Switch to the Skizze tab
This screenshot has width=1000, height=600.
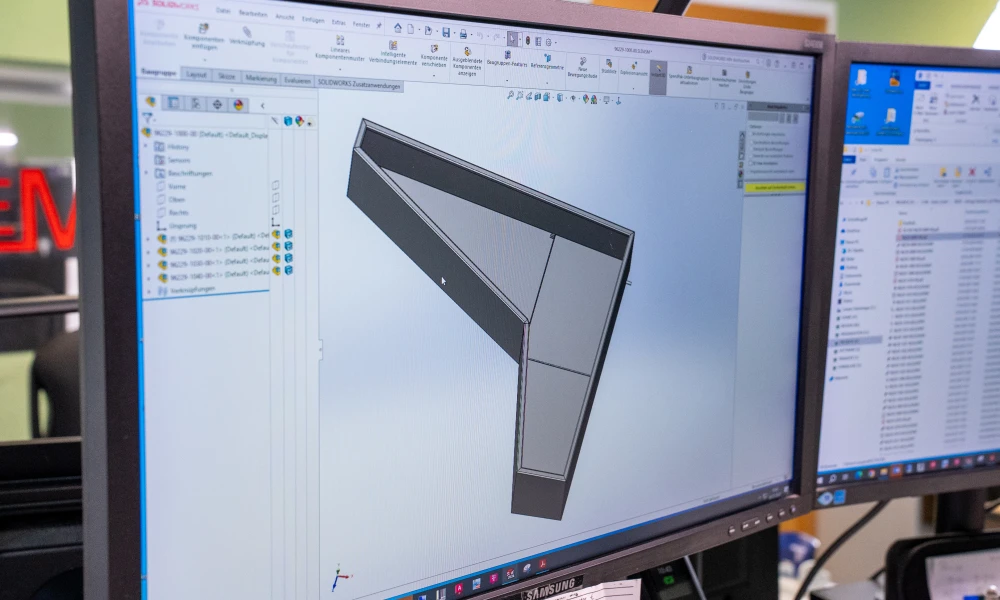(x=226, y=77)
